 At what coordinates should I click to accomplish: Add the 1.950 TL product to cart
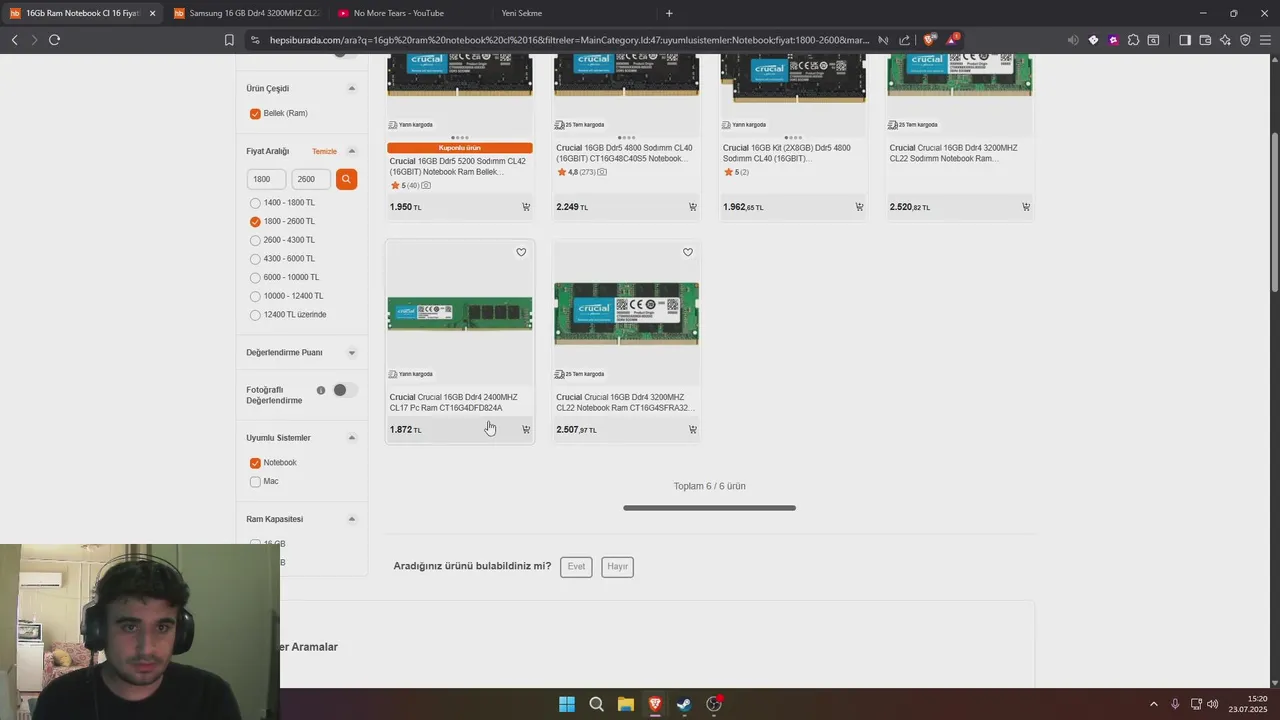pyautogui.click(x=526, y=207)
